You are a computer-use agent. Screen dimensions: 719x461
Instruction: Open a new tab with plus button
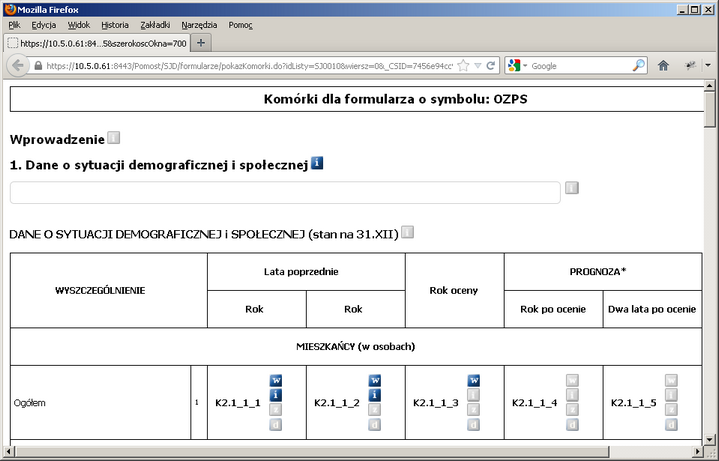[x=201, y=43]
